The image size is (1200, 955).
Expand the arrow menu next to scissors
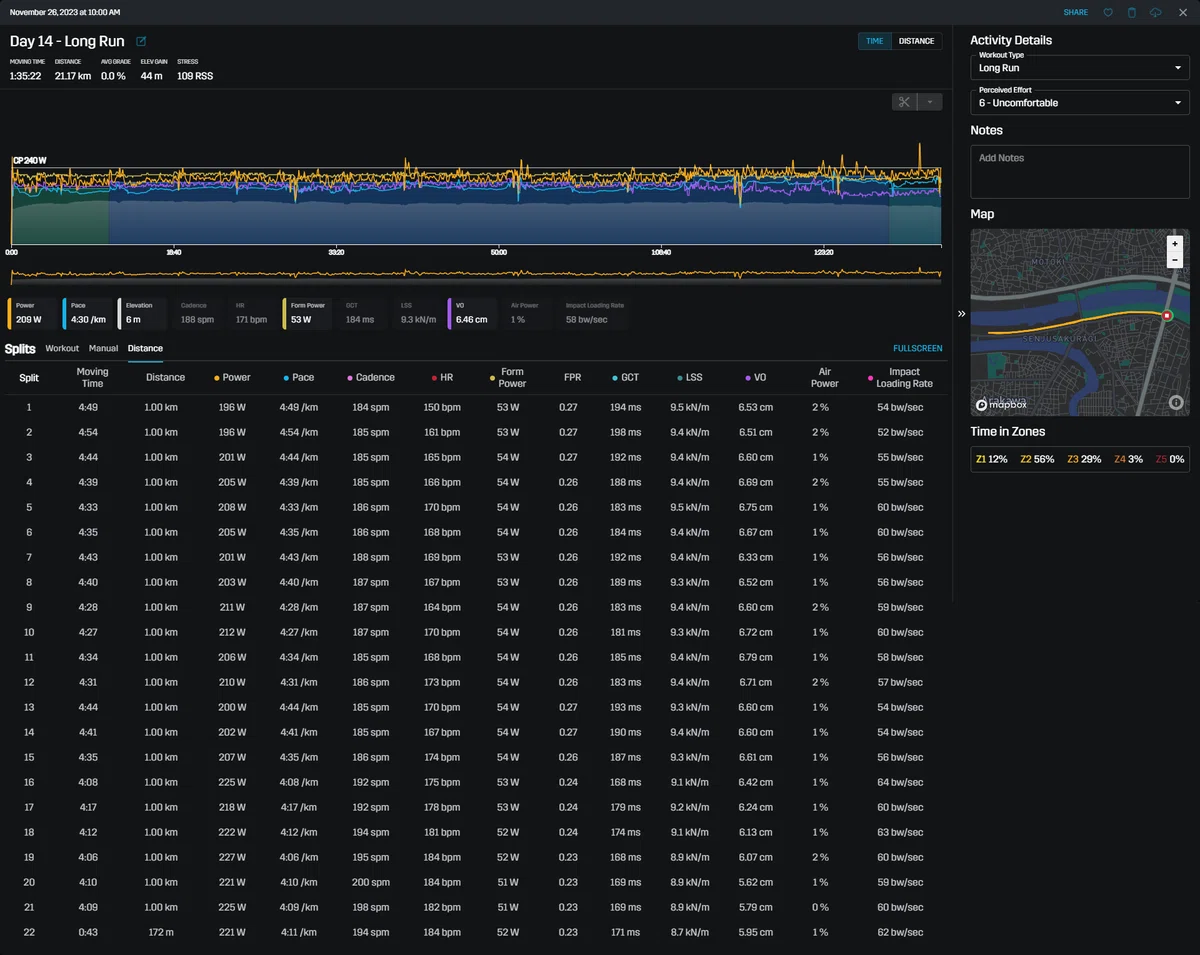[930, 102]
